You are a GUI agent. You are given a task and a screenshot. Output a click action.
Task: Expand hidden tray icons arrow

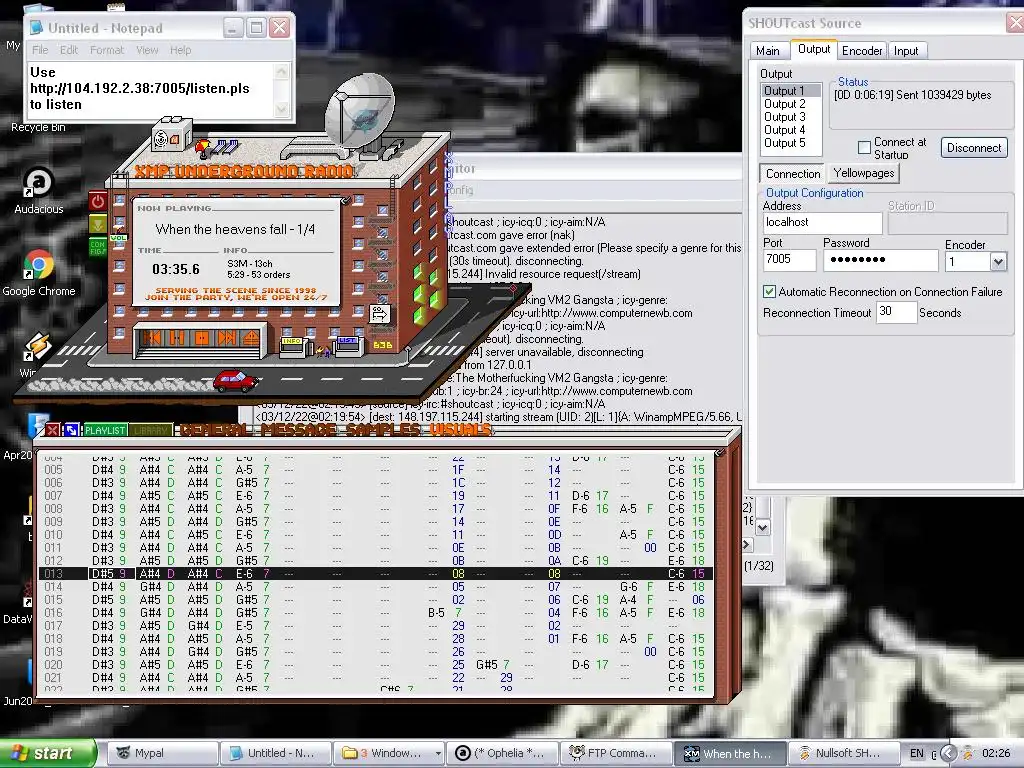948,754
